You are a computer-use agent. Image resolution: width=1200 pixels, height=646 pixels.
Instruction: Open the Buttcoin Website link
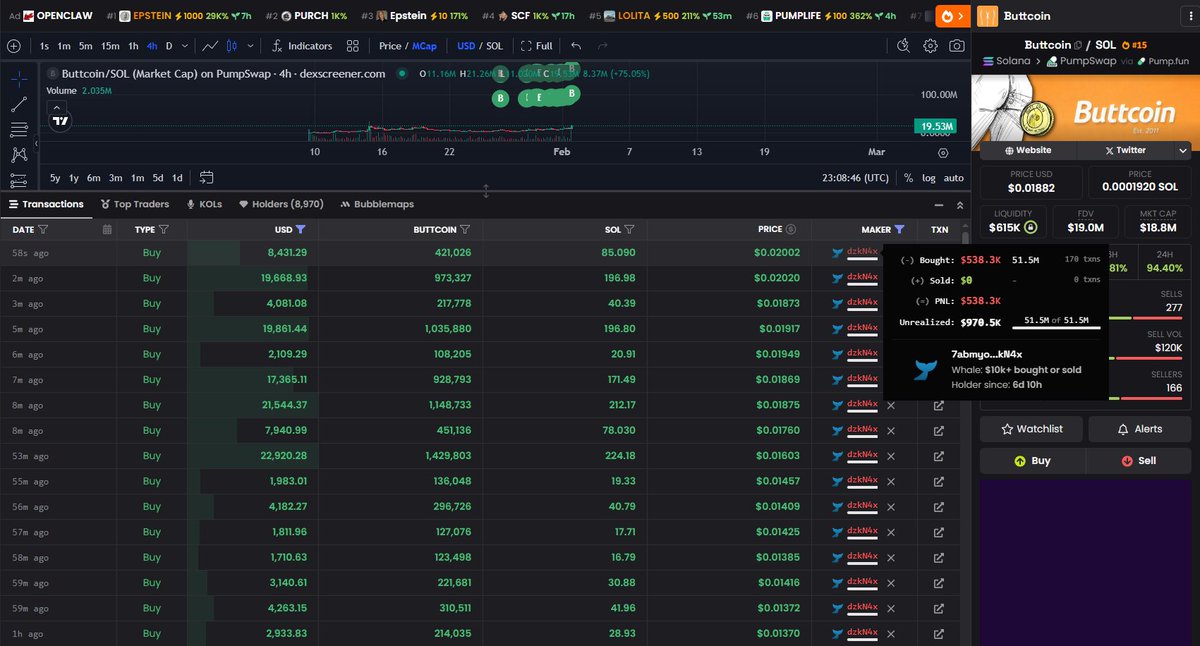(x=1027, y=150)
